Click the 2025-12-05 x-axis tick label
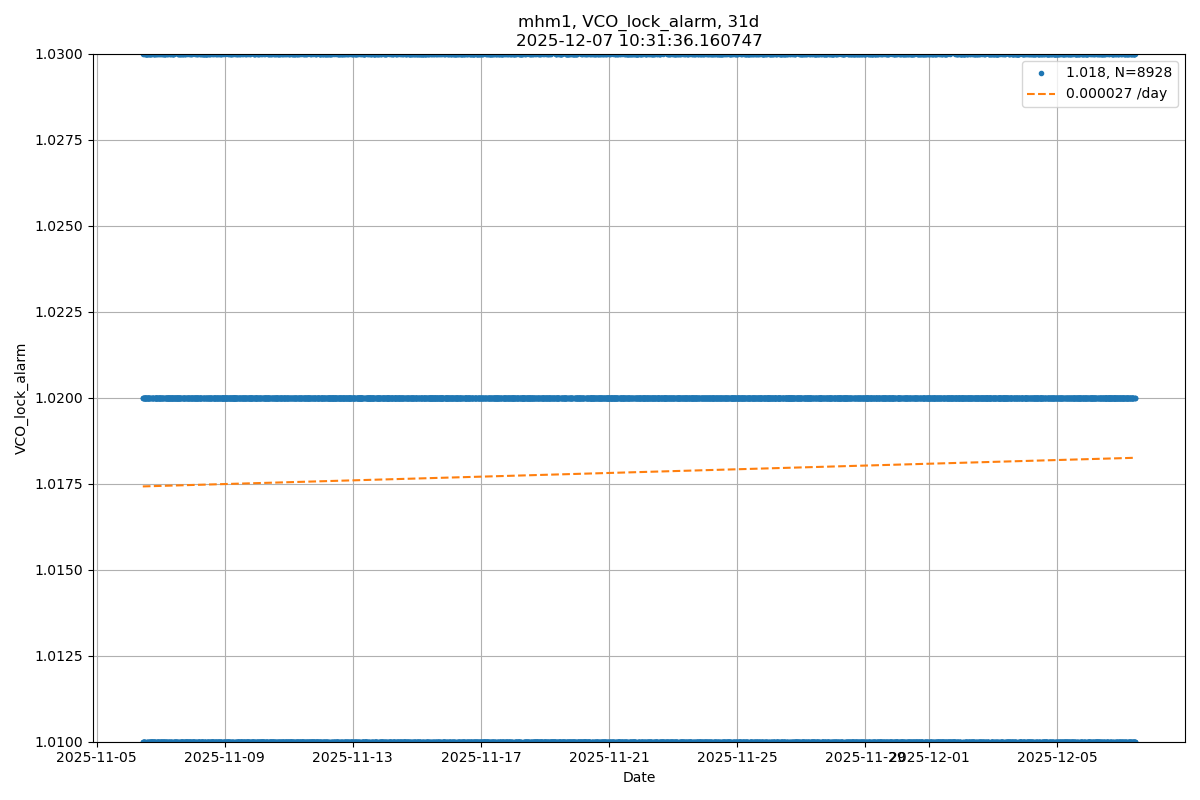1200x800 pixels. click(1057, 758)
